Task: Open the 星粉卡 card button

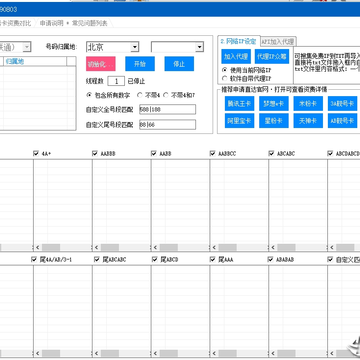Action: click(x=274, y=121)
